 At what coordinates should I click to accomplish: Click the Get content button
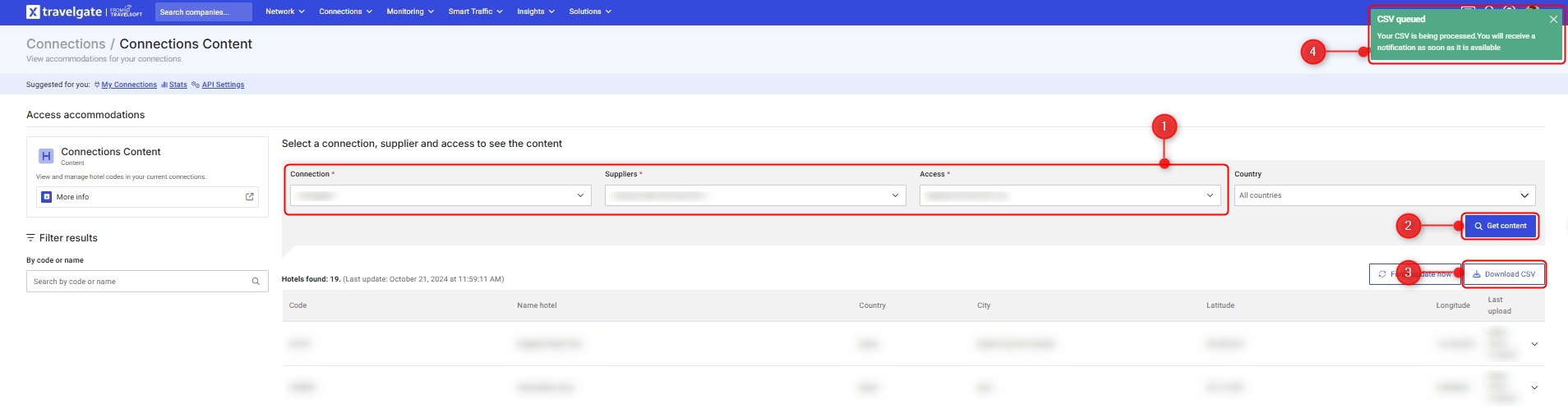point(1500,226)
